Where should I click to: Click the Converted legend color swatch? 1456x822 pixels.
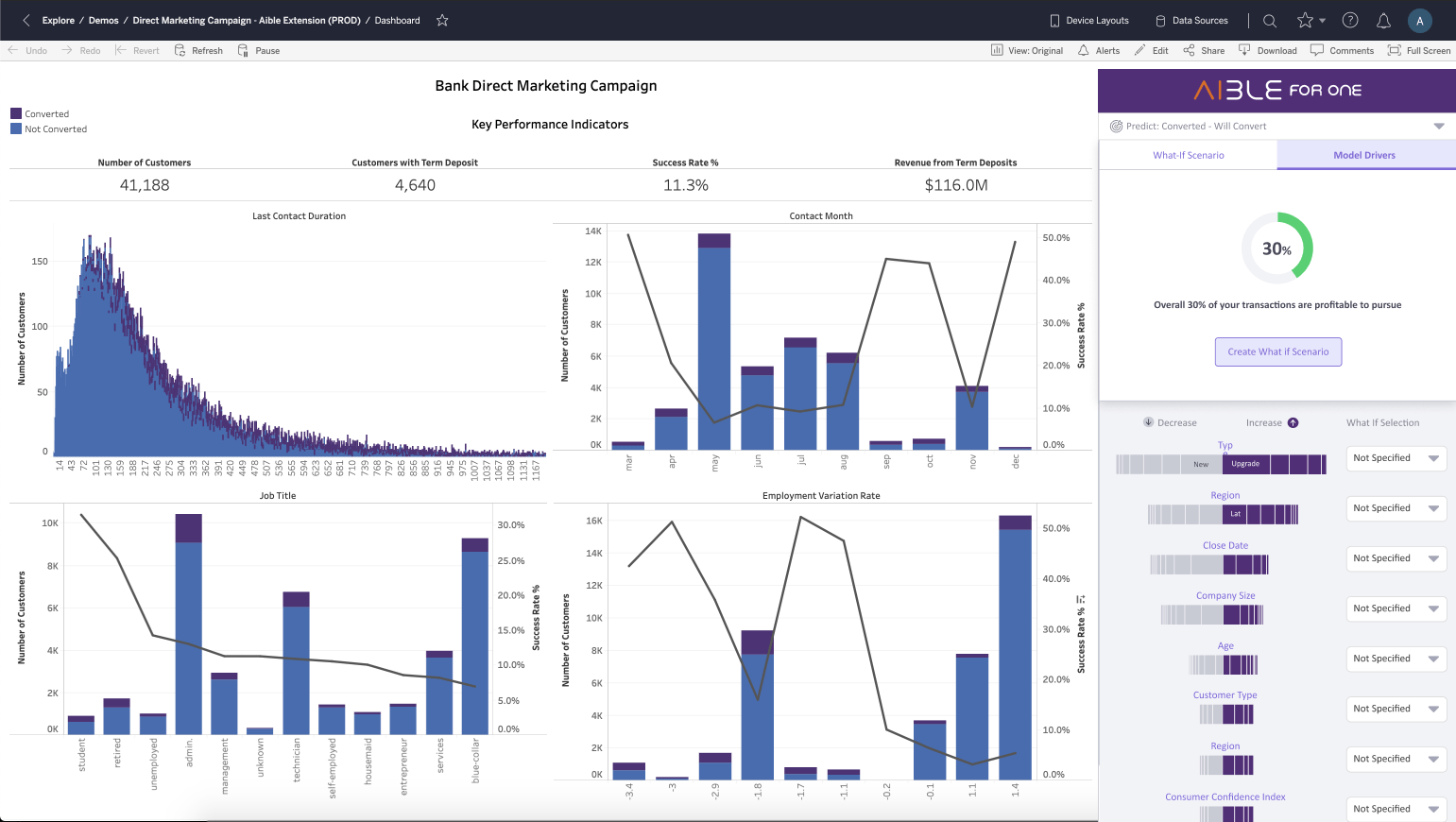[x=16, y=113]
